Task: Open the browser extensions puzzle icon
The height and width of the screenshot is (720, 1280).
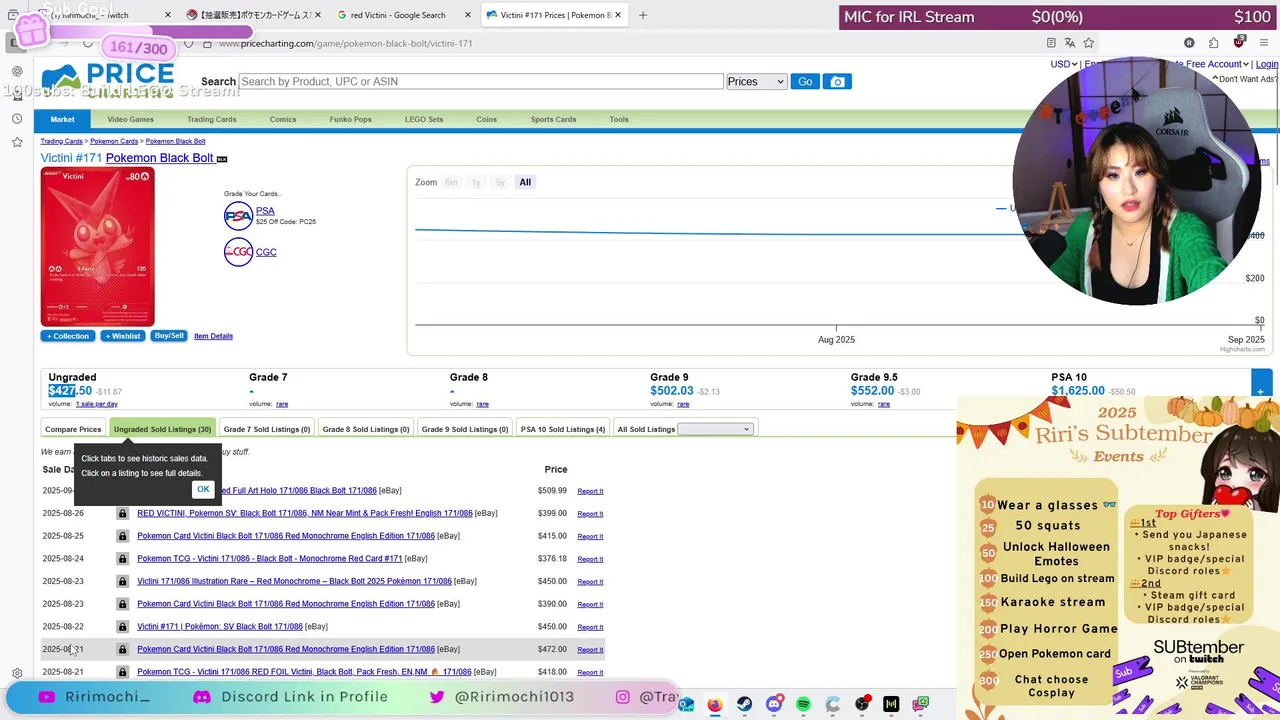Action: [x=1213, y=43]
